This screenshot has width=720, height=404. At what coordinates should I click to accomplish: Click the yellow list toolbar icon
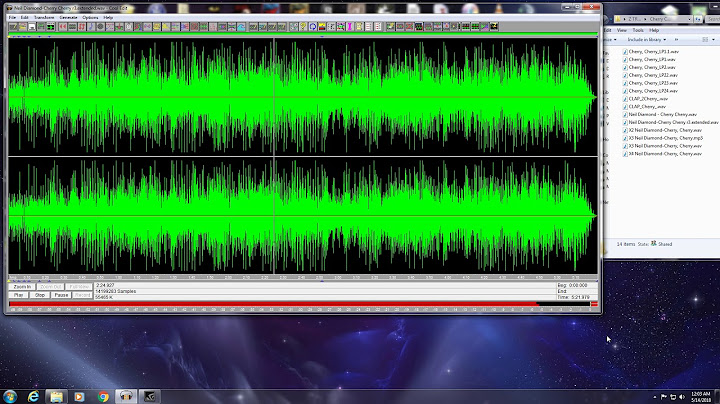[x=359, y=27]
